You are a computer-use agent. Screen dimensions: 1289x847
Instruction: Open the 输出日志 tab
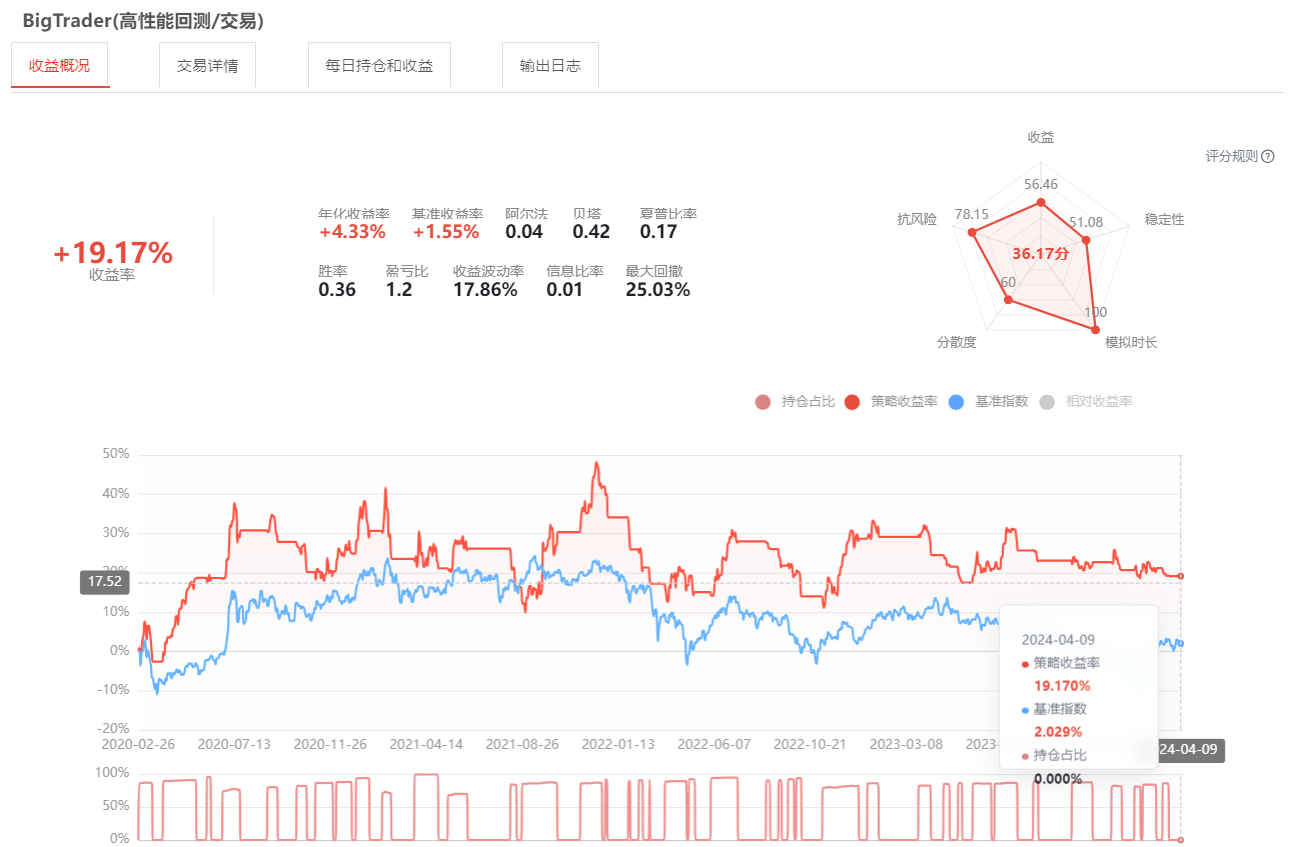[x=550, y=65]
